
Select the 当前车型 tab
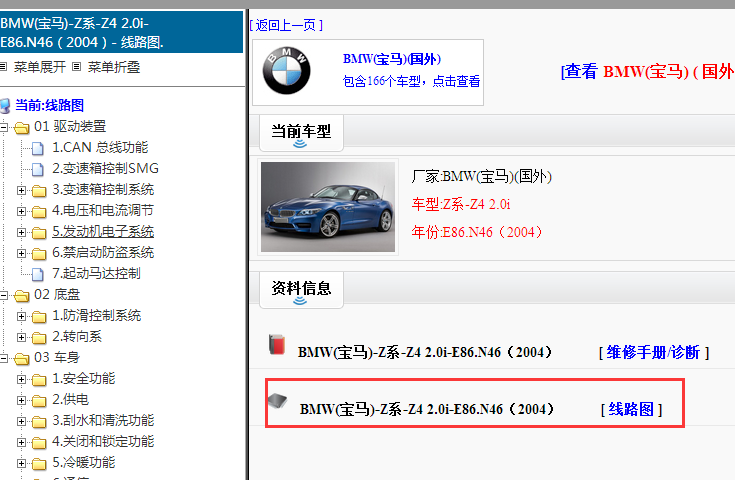click(x=301, y=133)
